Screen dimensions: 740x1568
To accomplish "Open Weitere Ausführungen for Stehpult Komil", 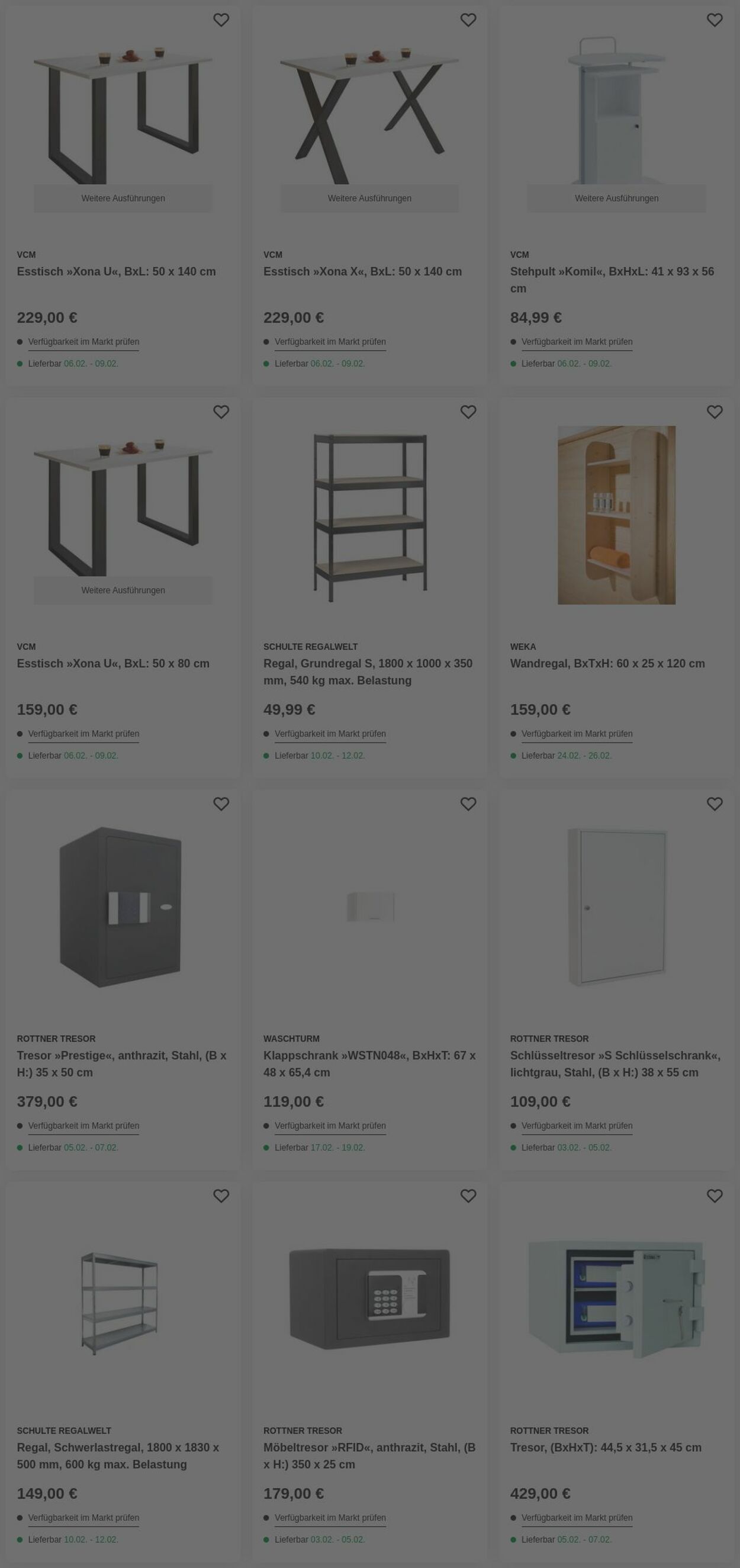I will point(616,198).
